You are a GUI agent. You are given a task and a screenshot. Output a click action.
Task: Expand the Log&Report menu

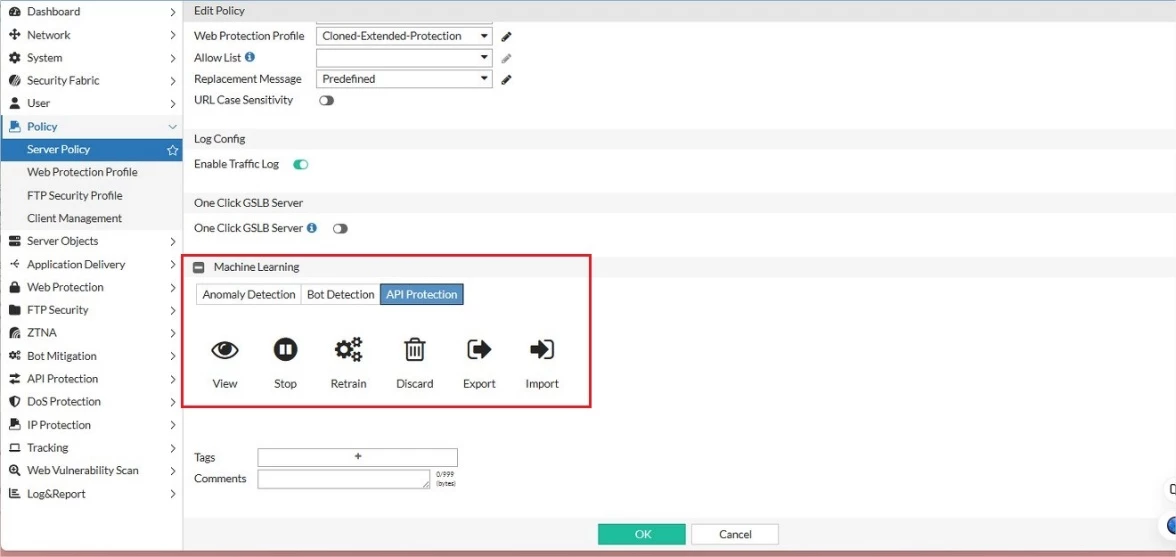(x=172, y=494)
